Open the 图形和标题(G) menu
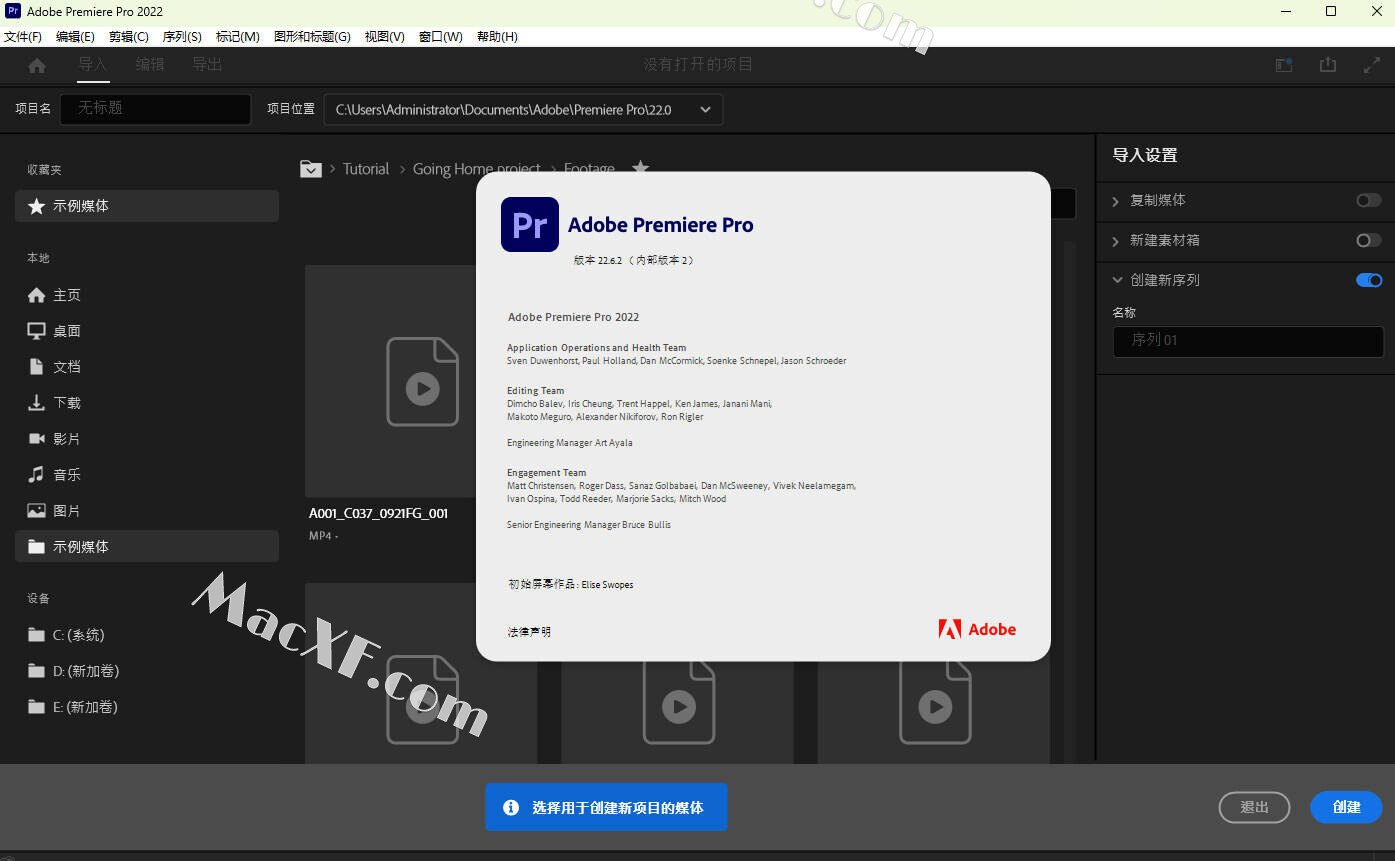 click(312, 37)
